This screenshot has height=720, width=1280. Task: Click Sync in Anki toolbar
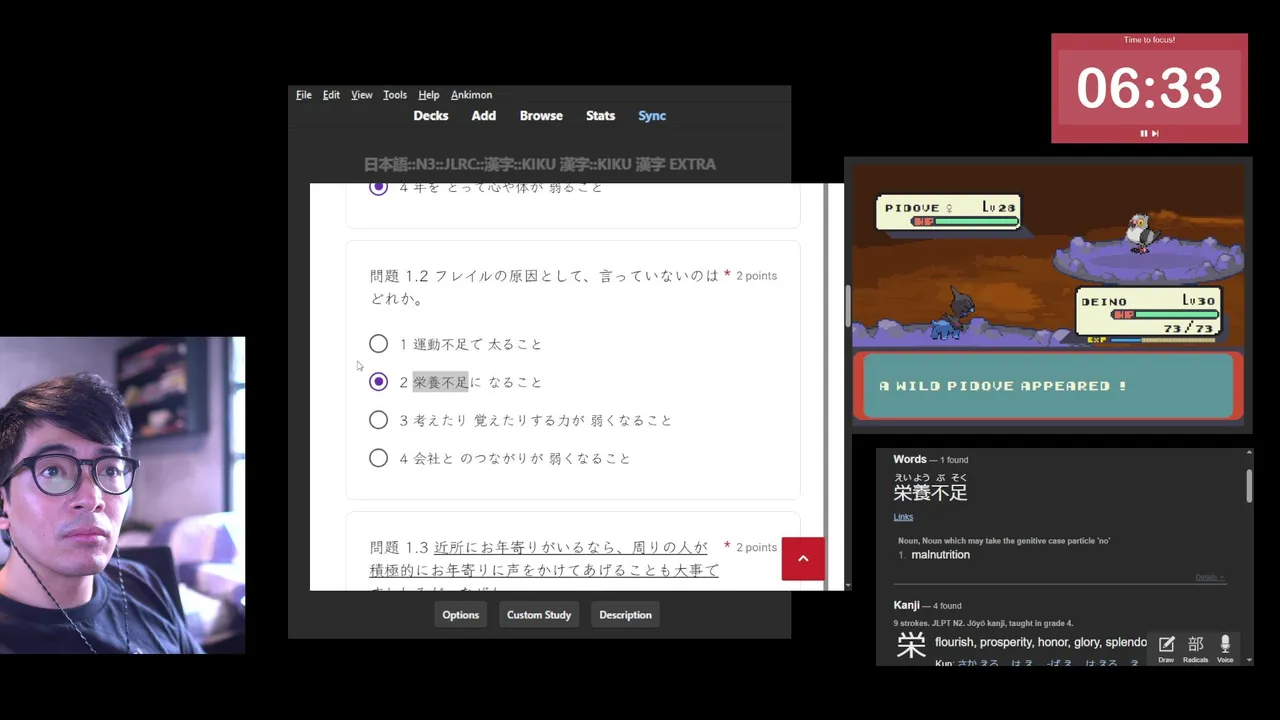[652, 116]
